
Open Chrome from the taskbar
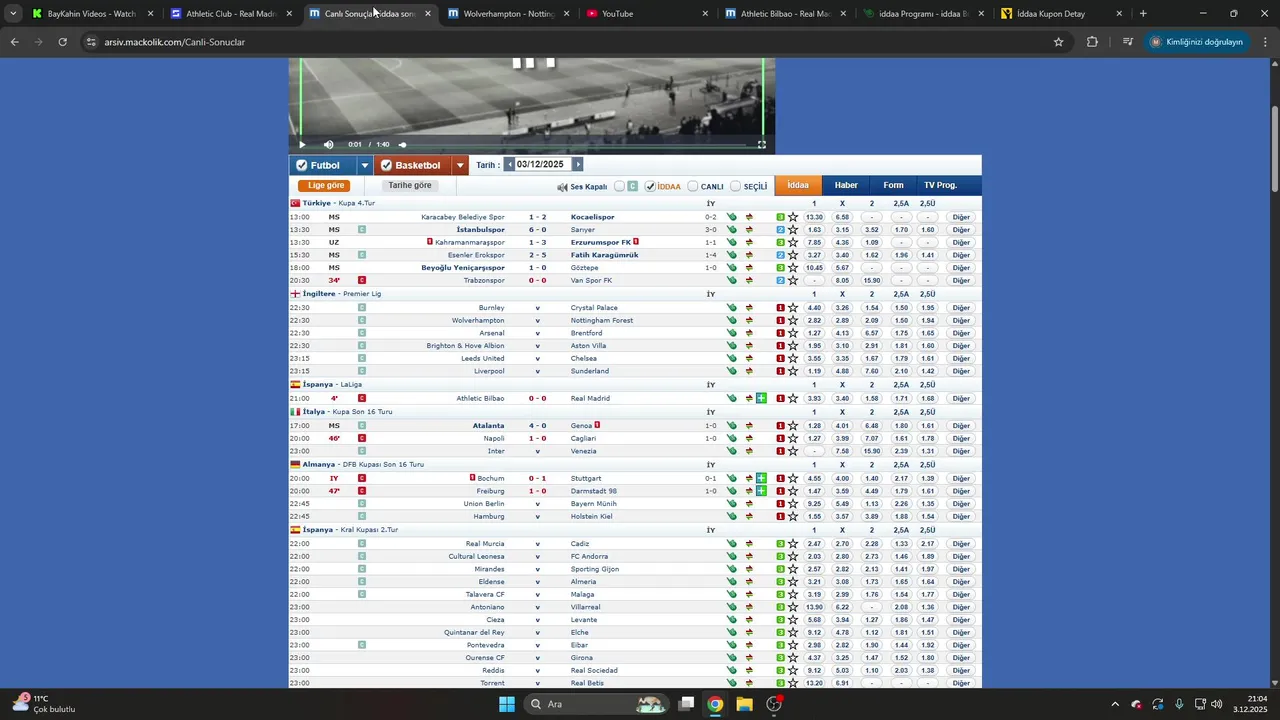coord(715,704)
